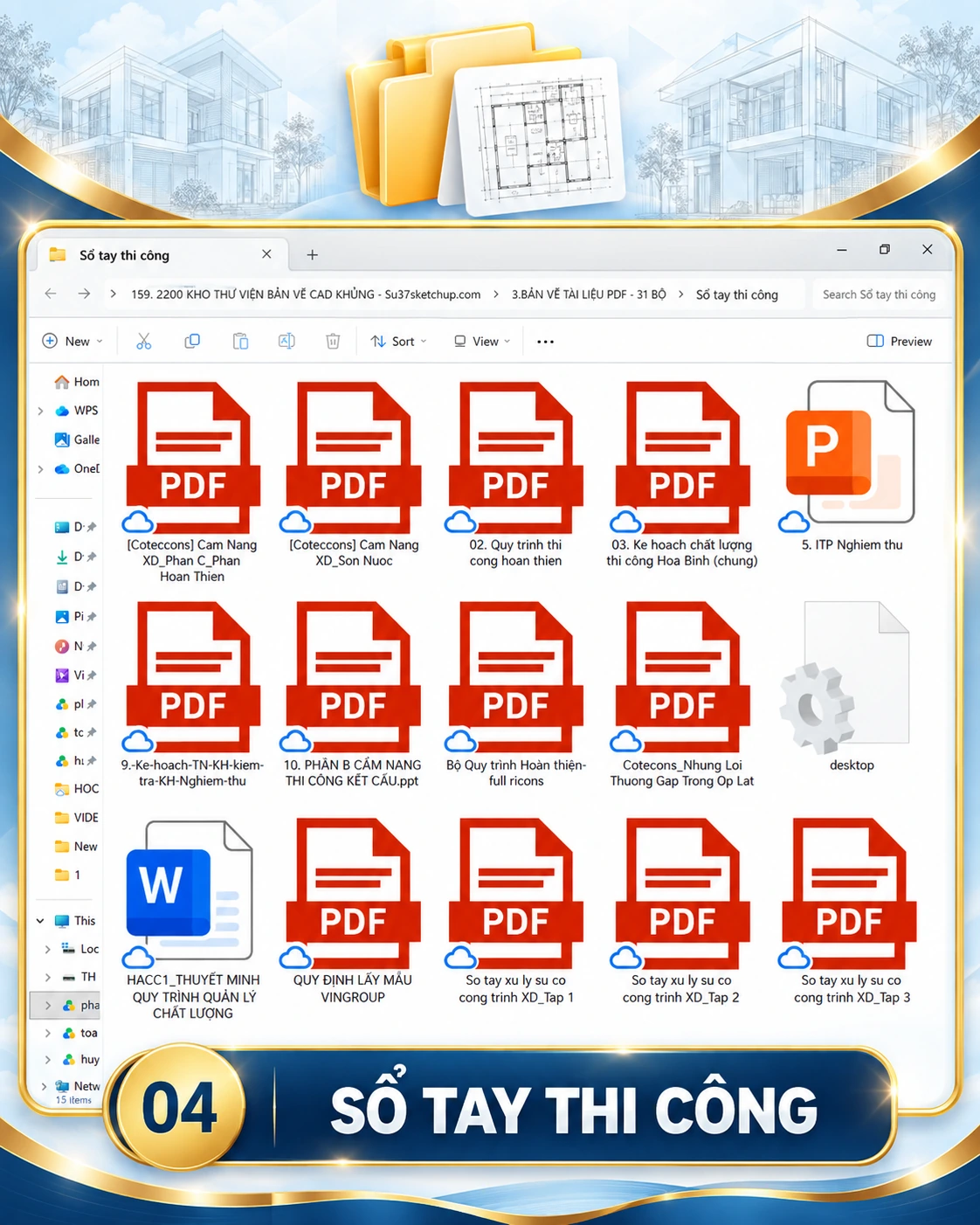Select 02. Quy trinh thi cong hoan thien PDF

pos(515,474)
